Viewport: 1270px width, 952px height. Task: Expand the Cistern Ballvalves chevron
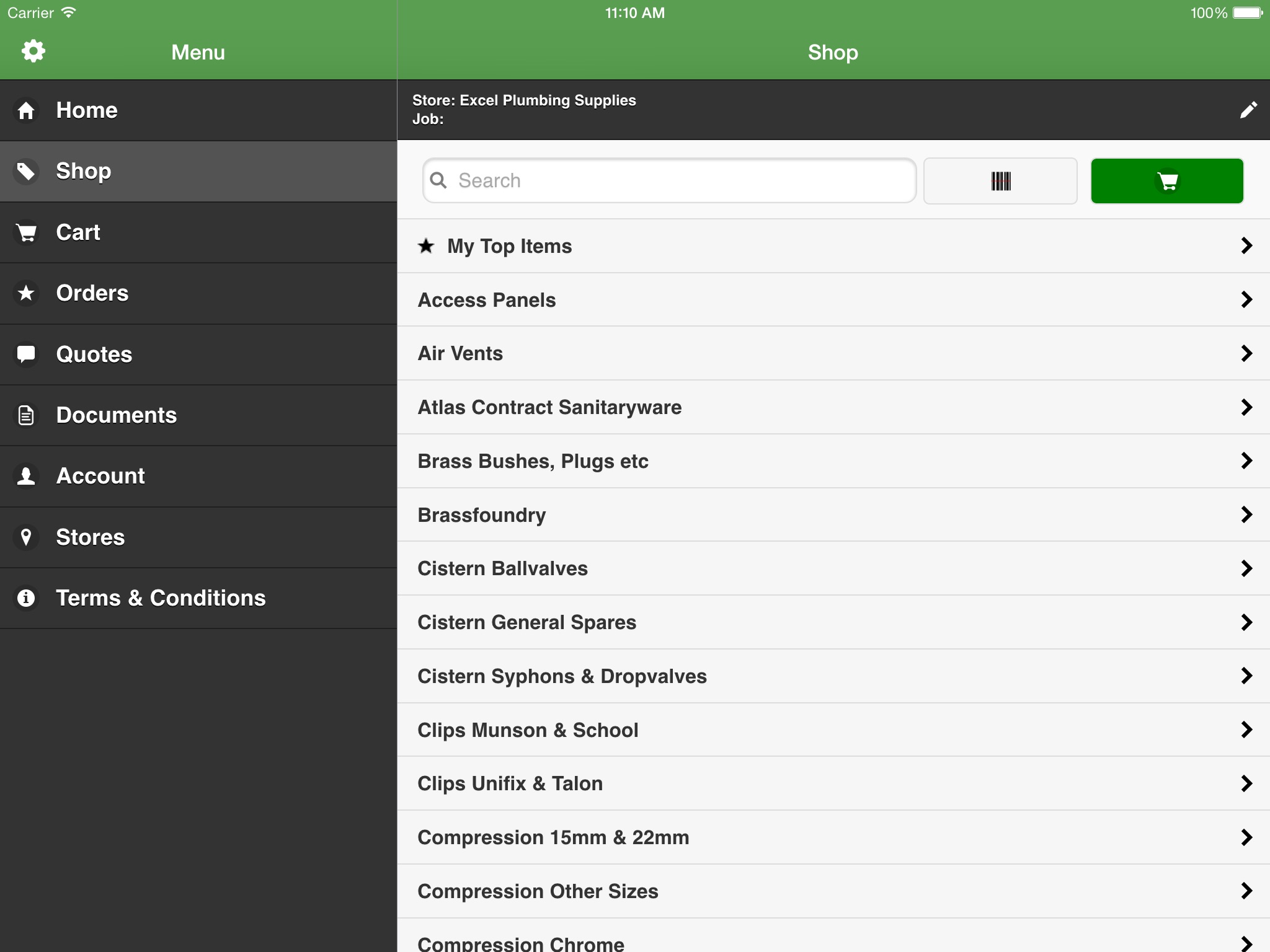coord(1246,568)
